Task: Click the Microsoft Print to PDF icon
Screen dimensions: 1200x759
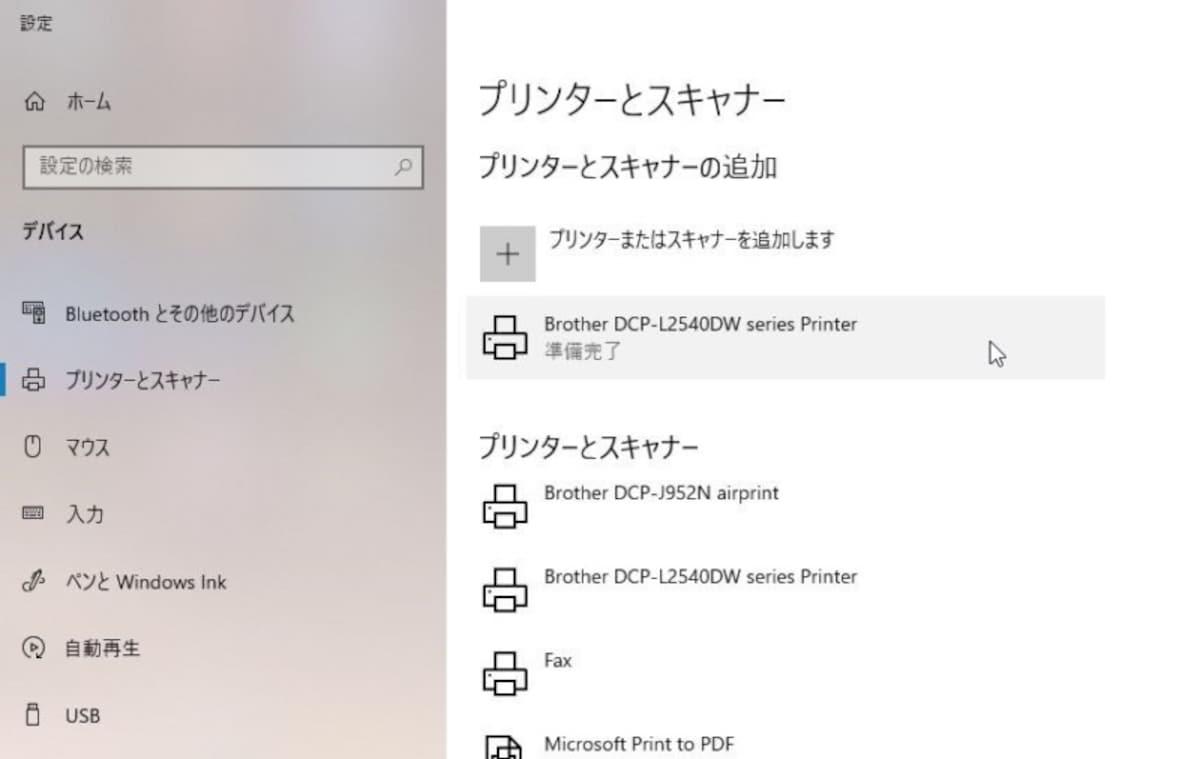Action: (505, 747)
